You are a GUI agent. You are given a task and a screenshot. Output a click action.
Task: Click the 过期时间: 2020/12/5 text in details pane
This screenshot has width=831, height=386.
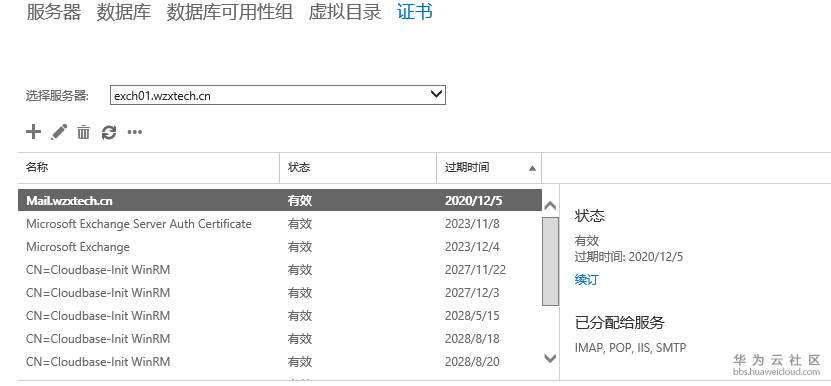629,257
